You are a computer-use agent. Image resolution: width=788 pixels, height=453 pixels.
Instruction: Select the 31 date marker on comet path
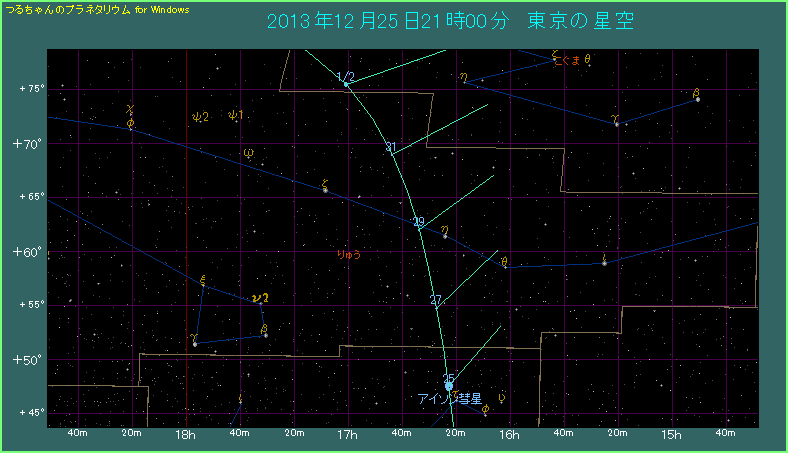[392, 150]
